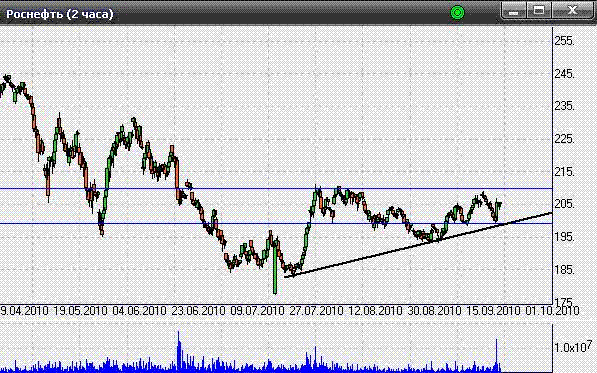The image size is (597, 373).
Task: Click the large volume spike near 15.09.2010
Action: (496, 356)
